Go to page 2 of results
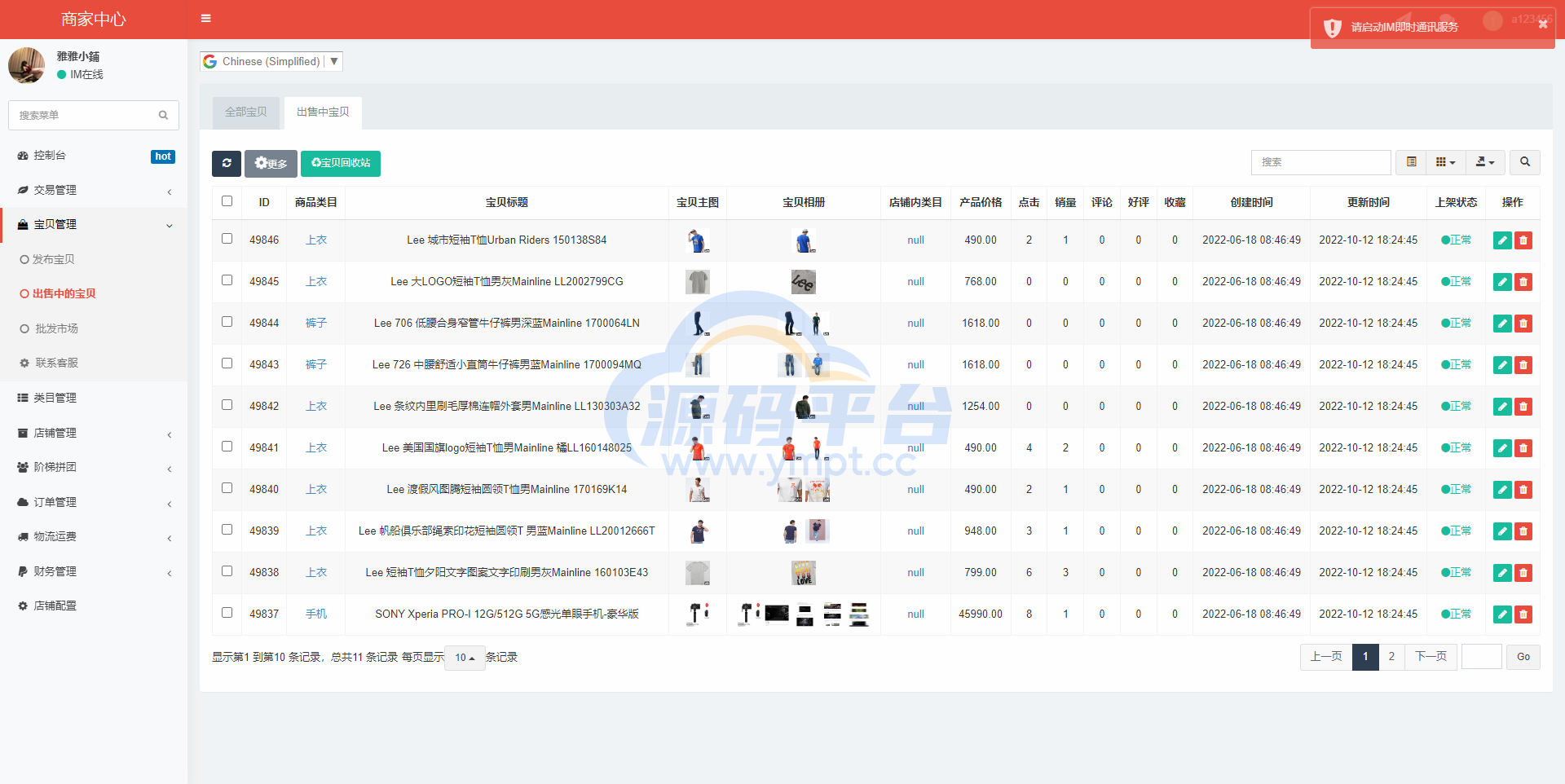 tap(1391, 657)
